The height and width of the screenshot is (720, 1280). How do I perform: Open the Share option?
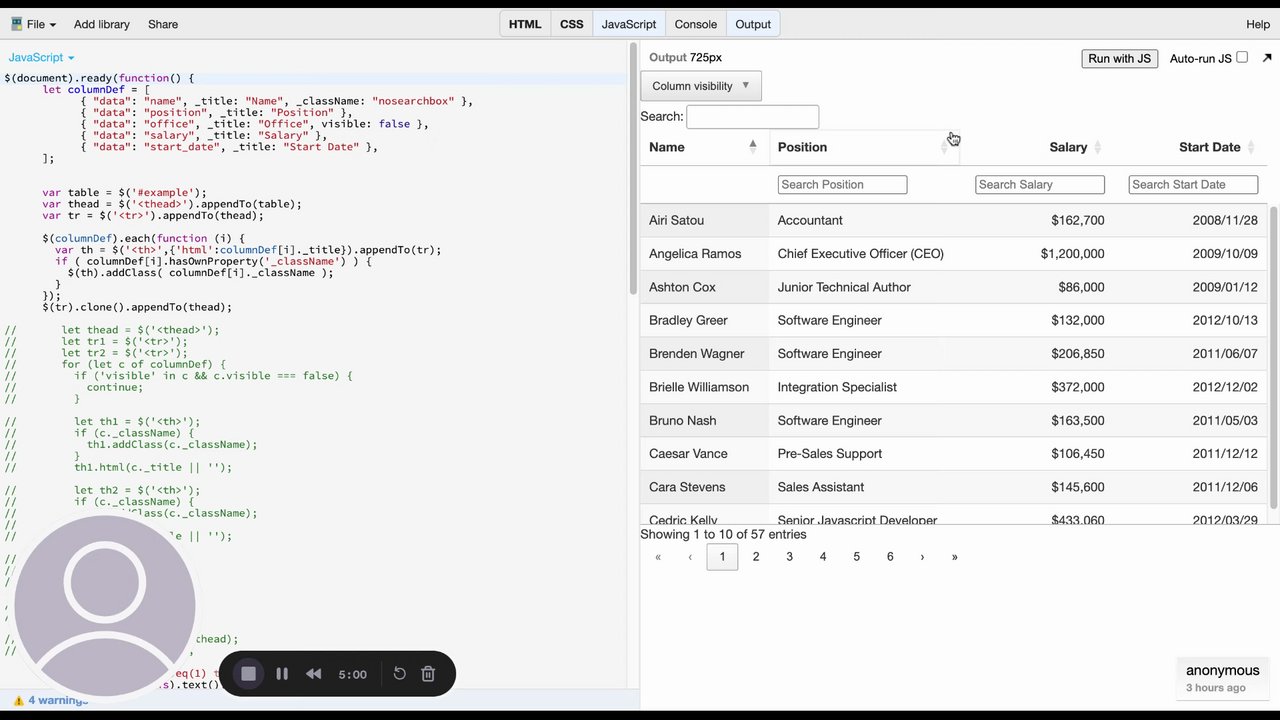[163, 24]
